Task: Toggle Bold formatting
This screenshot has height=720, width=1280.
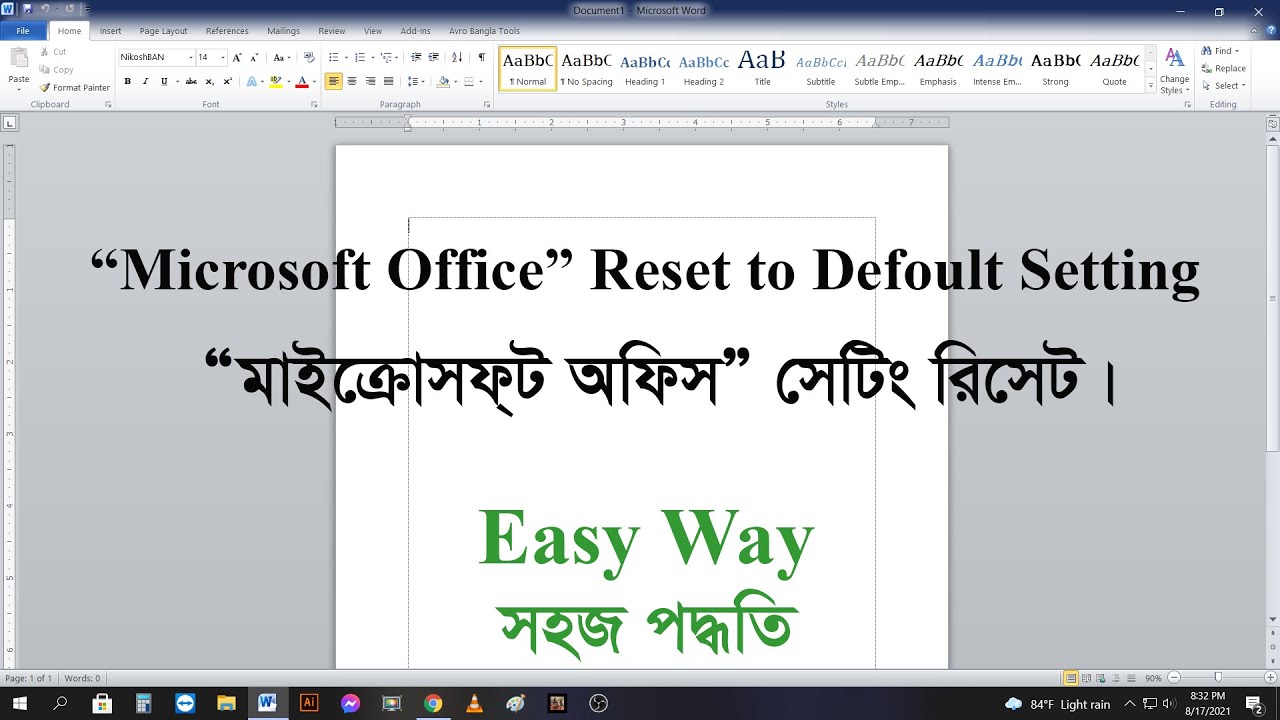Action: click(x=127, y=82)
